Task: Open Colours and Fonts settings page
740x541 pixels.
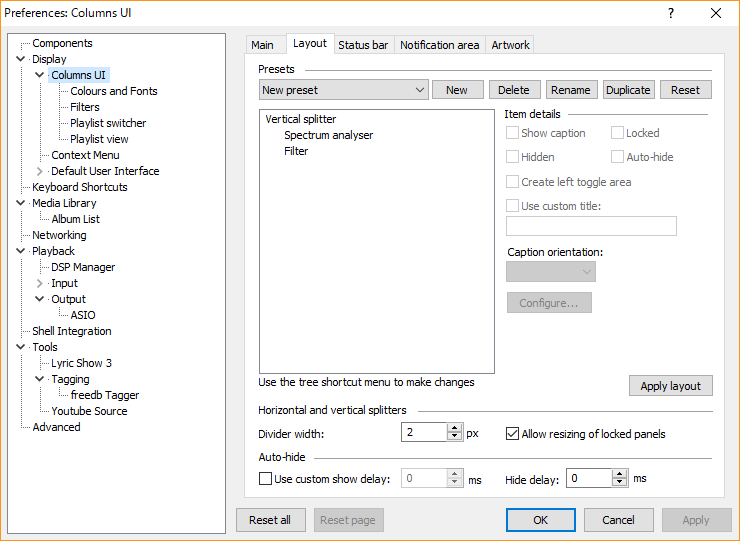Action: 114,91
